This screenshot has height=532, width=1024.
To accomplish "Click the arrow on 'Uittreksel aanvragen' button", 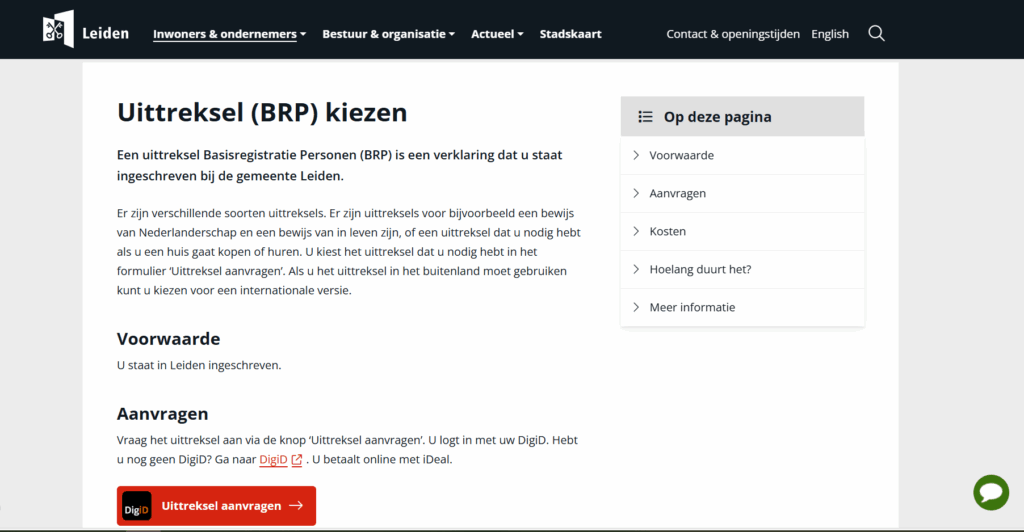I will (296, 506).
